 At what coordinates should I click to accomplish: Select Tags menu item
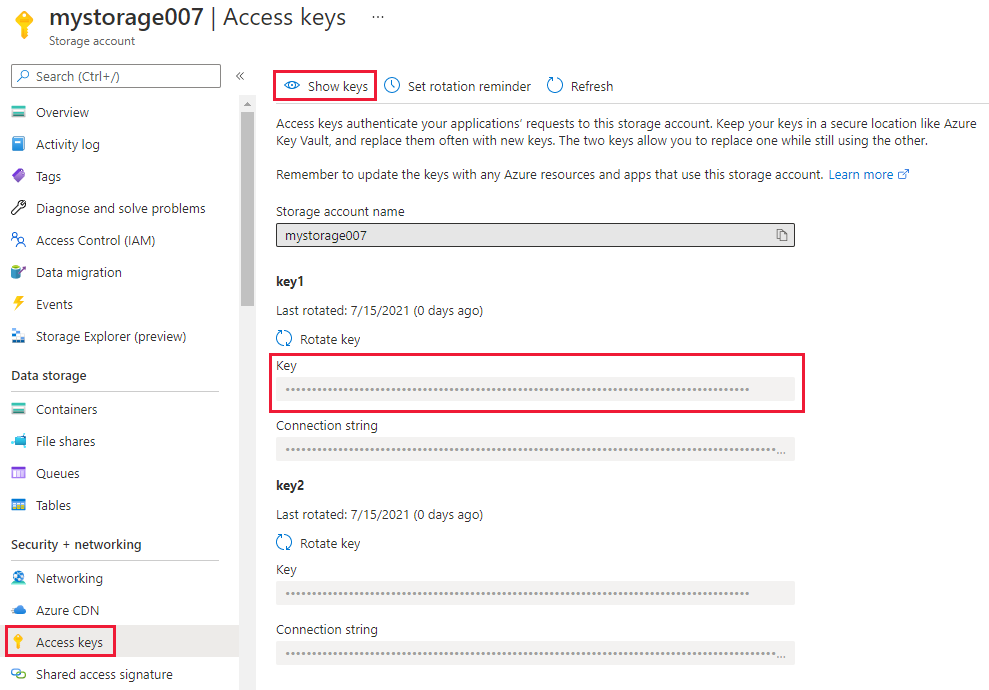(49, 176)
